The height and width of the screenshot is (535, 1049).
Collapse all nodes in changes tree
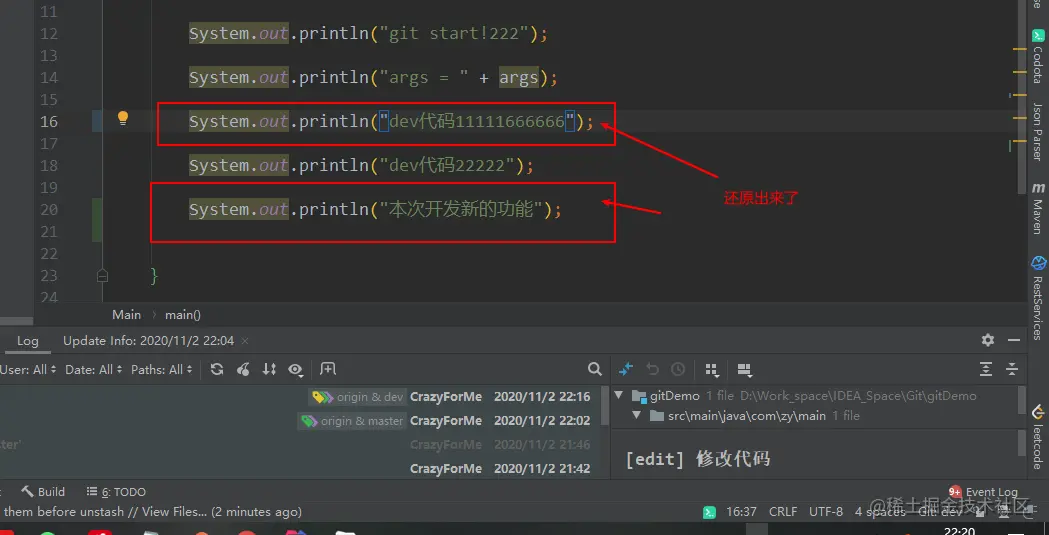tap(1012, 369)
